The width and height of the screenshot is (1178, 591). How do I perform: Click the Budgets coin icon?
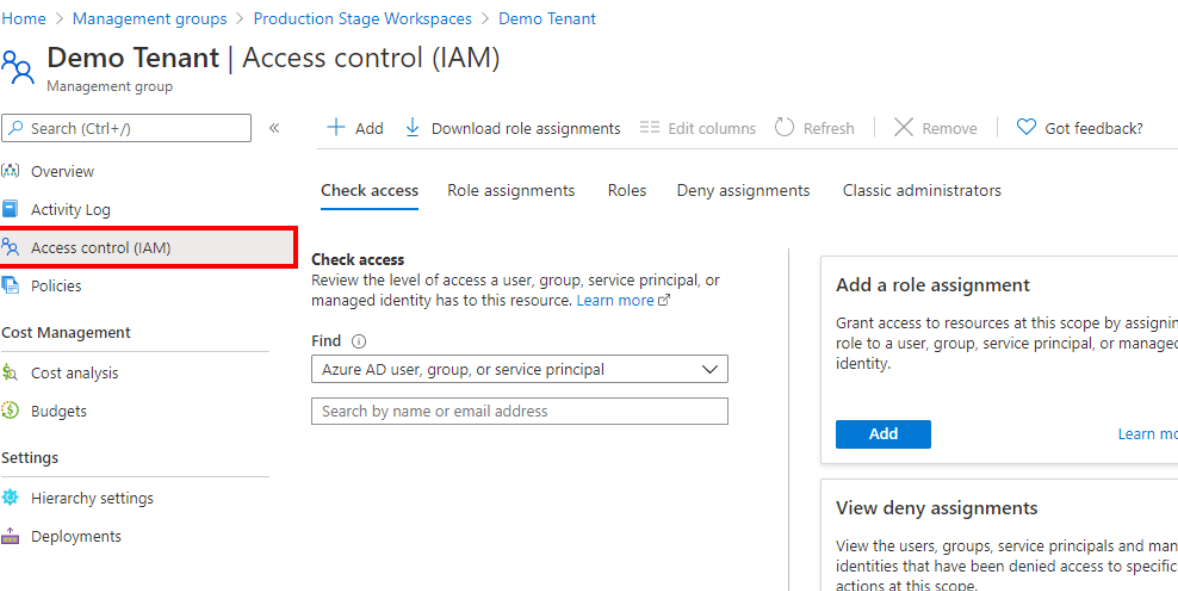[11, 411]
